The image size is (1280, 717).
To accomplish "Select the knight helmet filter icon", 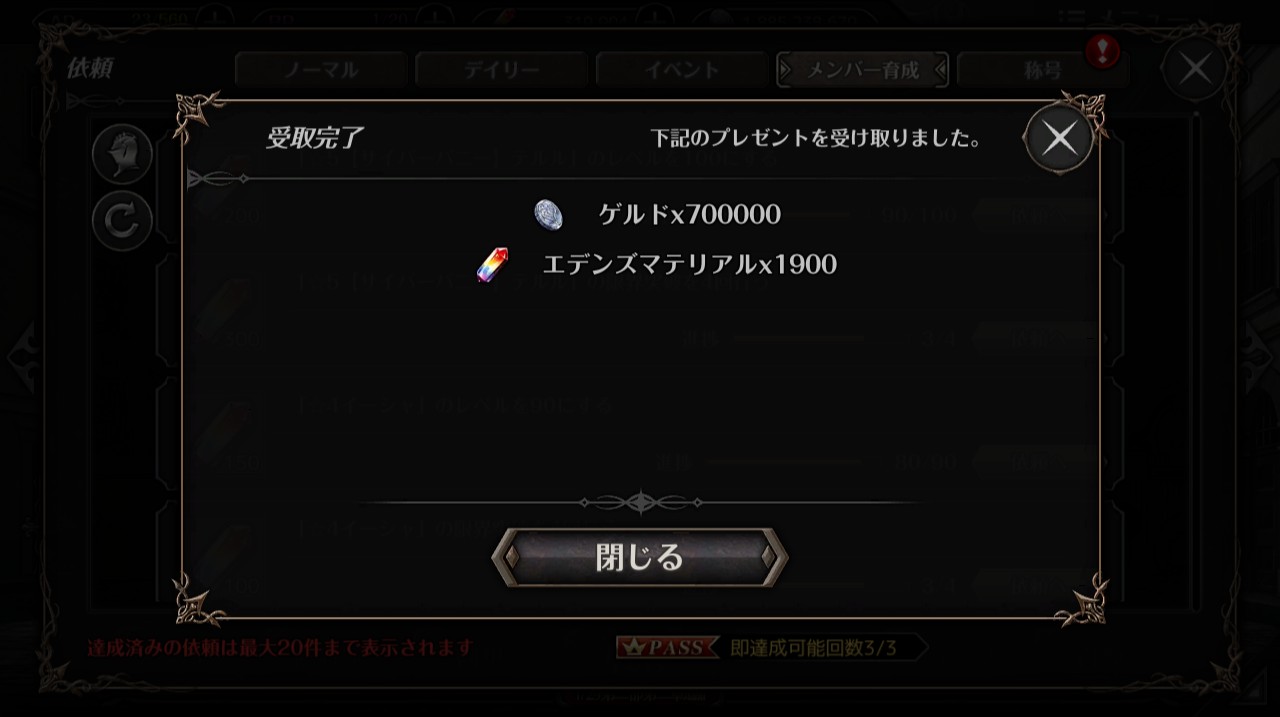I will 122,155.
